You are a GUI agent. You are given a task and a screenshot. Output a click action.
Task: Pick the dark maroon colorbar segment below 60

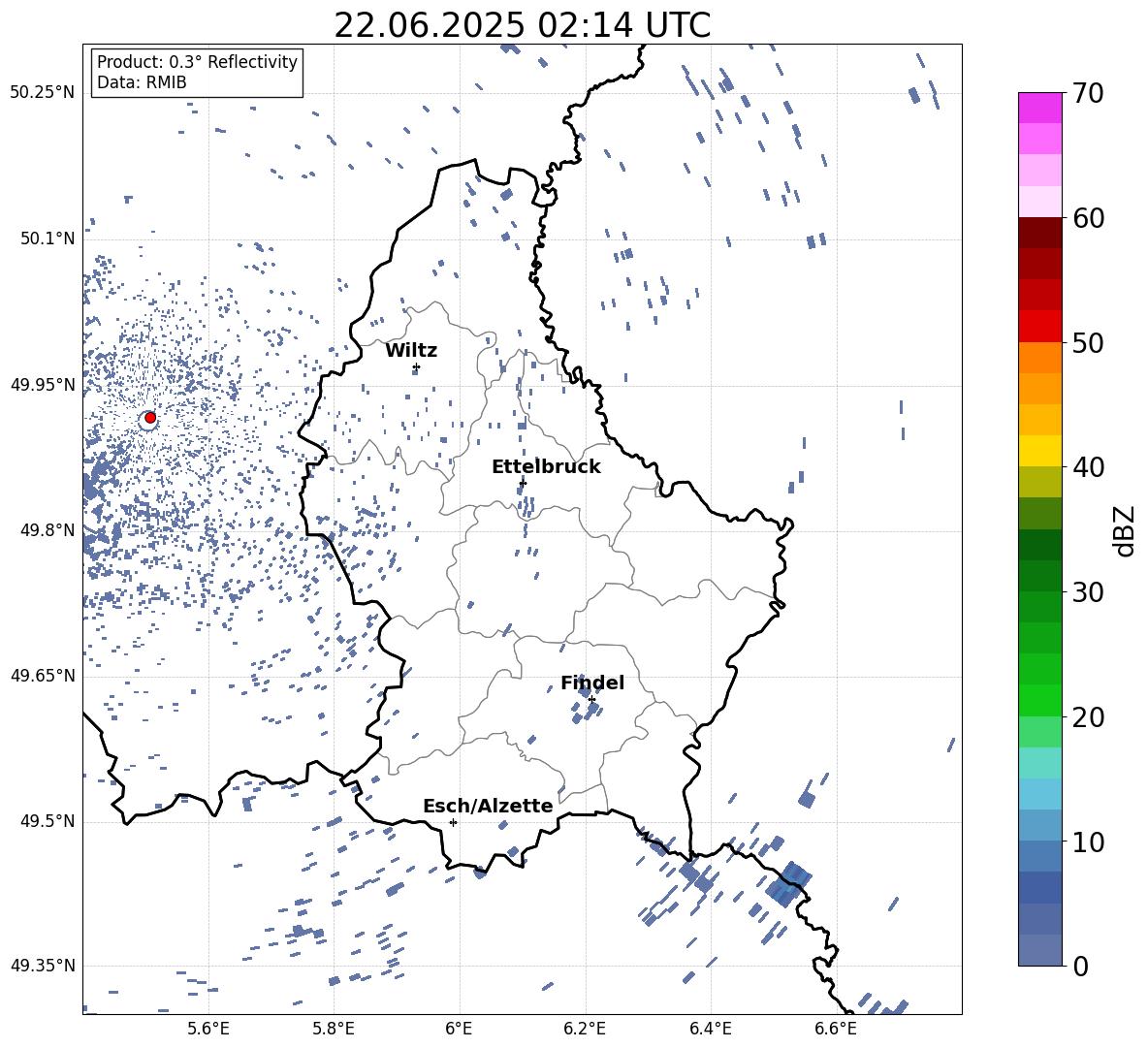(1039, 233)
